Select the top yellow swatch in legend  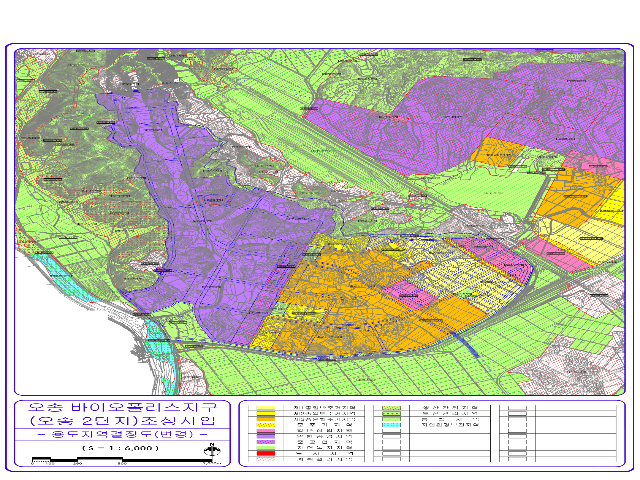point(266,408)
